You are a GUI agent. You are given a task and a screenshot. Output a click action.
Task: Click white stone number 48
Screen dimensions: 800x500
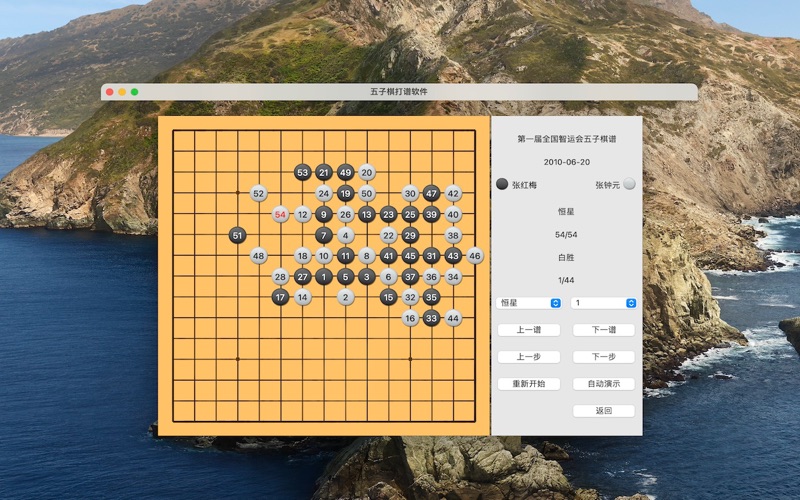(259, 256)
